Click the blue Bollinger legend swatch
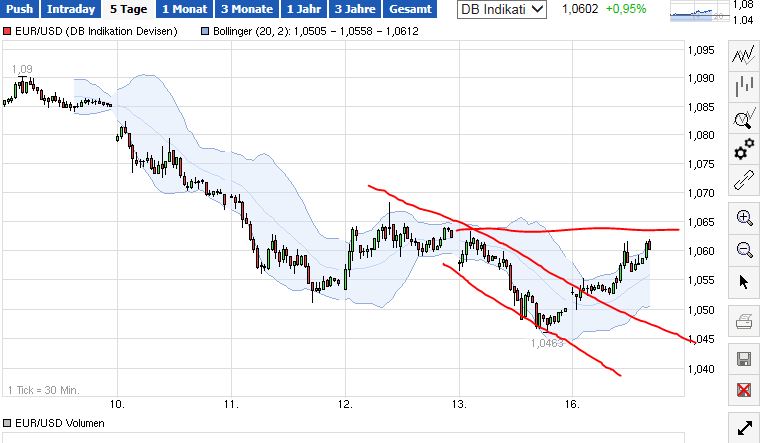Image resolution: width=760 pixels, height=443 pixels. [205, 32]
